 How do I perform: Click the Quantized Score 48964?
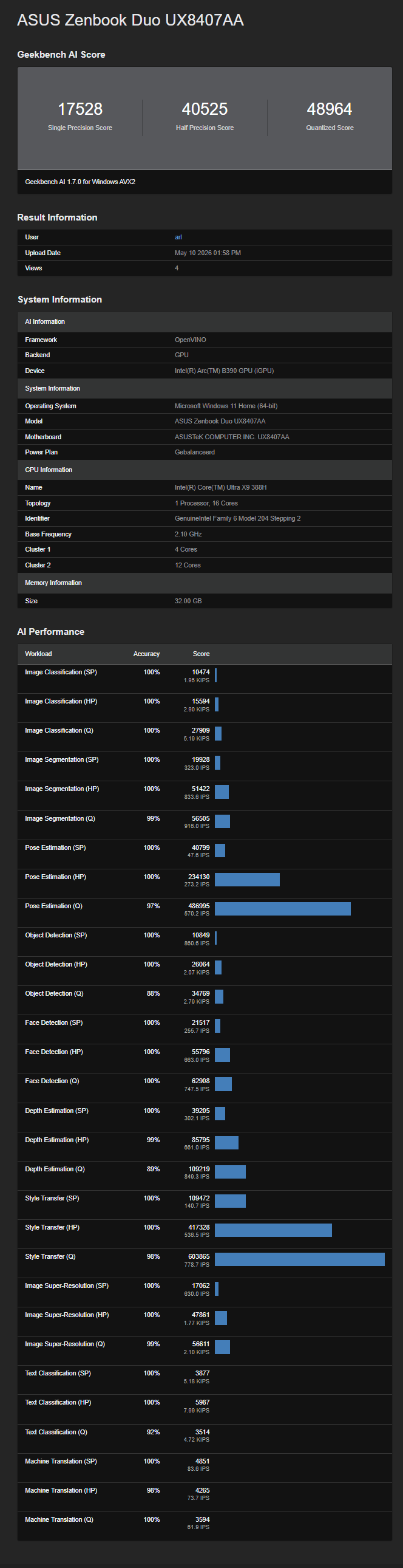coord(330,109)
